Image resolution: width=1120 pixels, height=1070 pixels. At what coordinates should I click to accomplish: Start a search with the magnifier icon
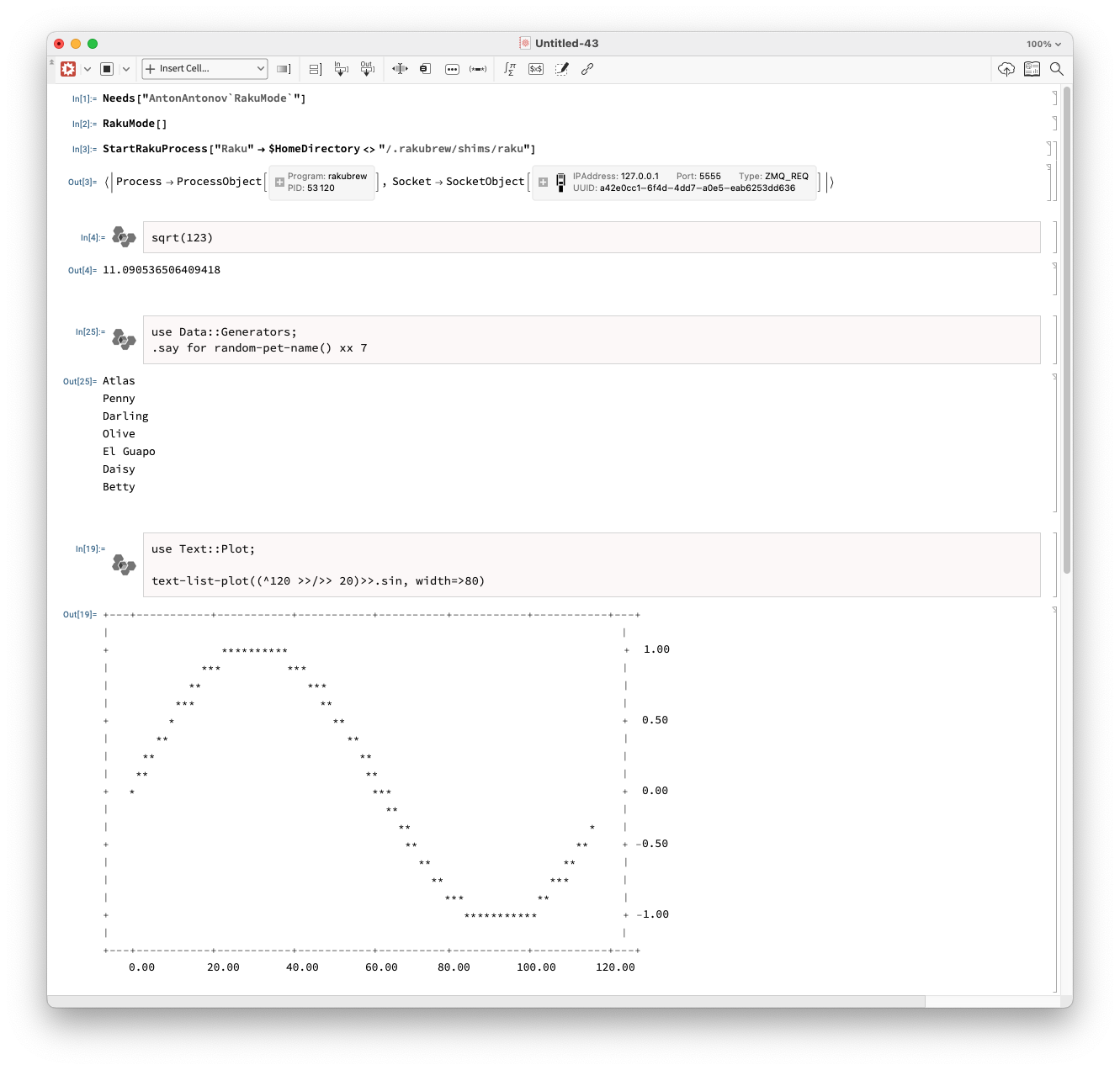pos(1058,69)
